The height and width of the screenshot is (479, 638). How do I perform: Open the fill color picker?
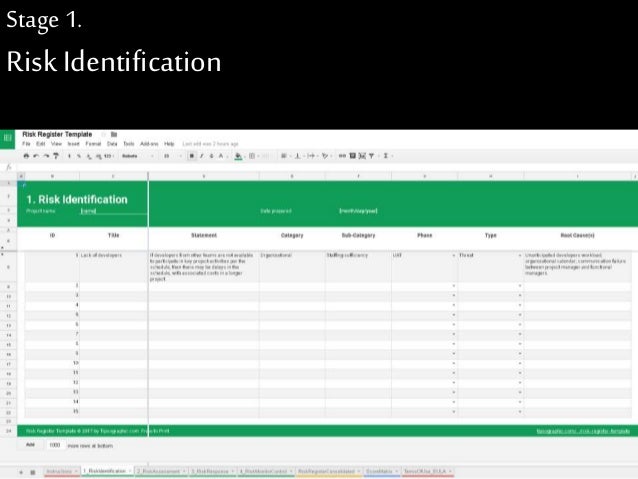pos(238,156)
